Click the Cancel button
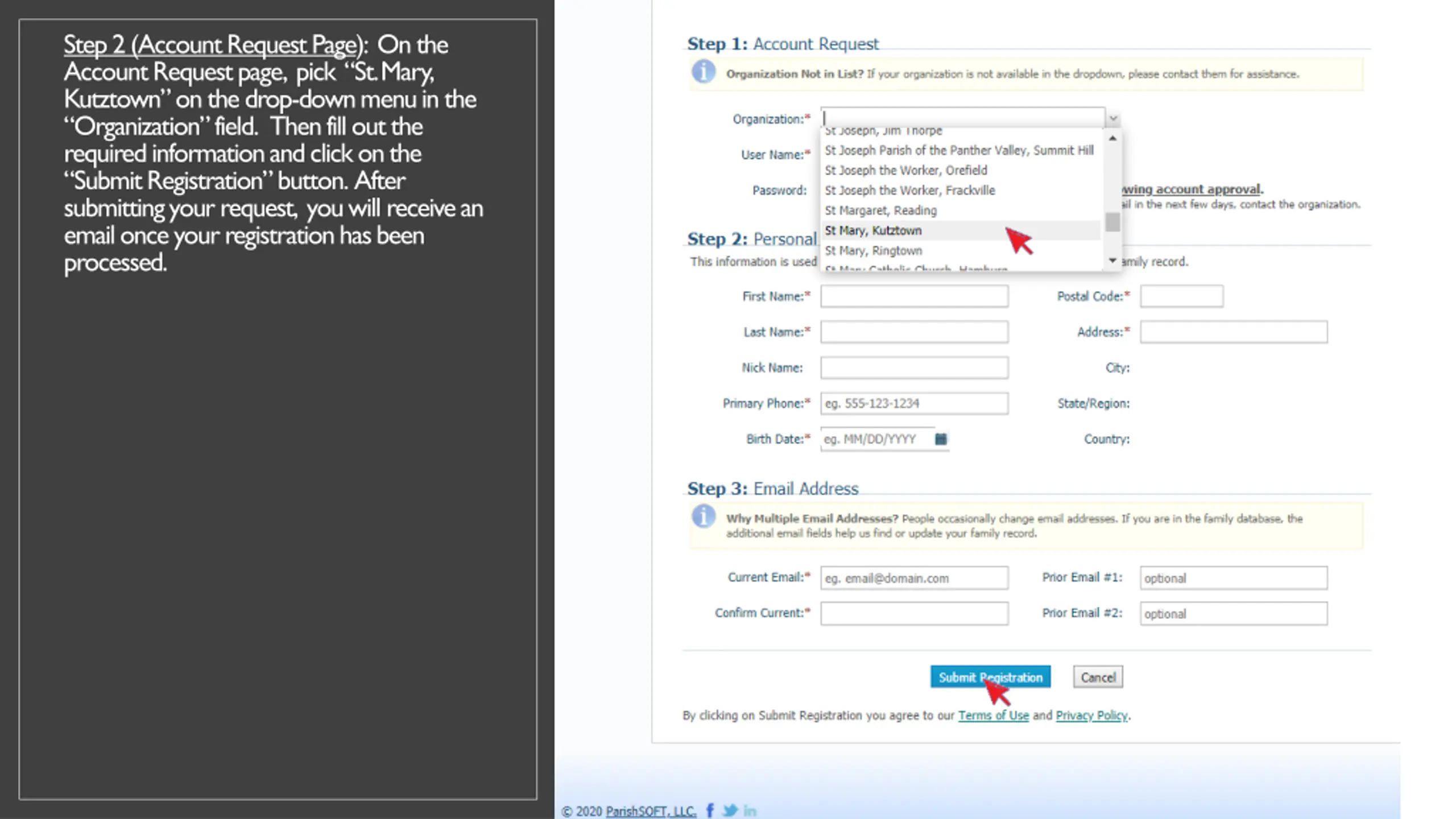 1098,677
